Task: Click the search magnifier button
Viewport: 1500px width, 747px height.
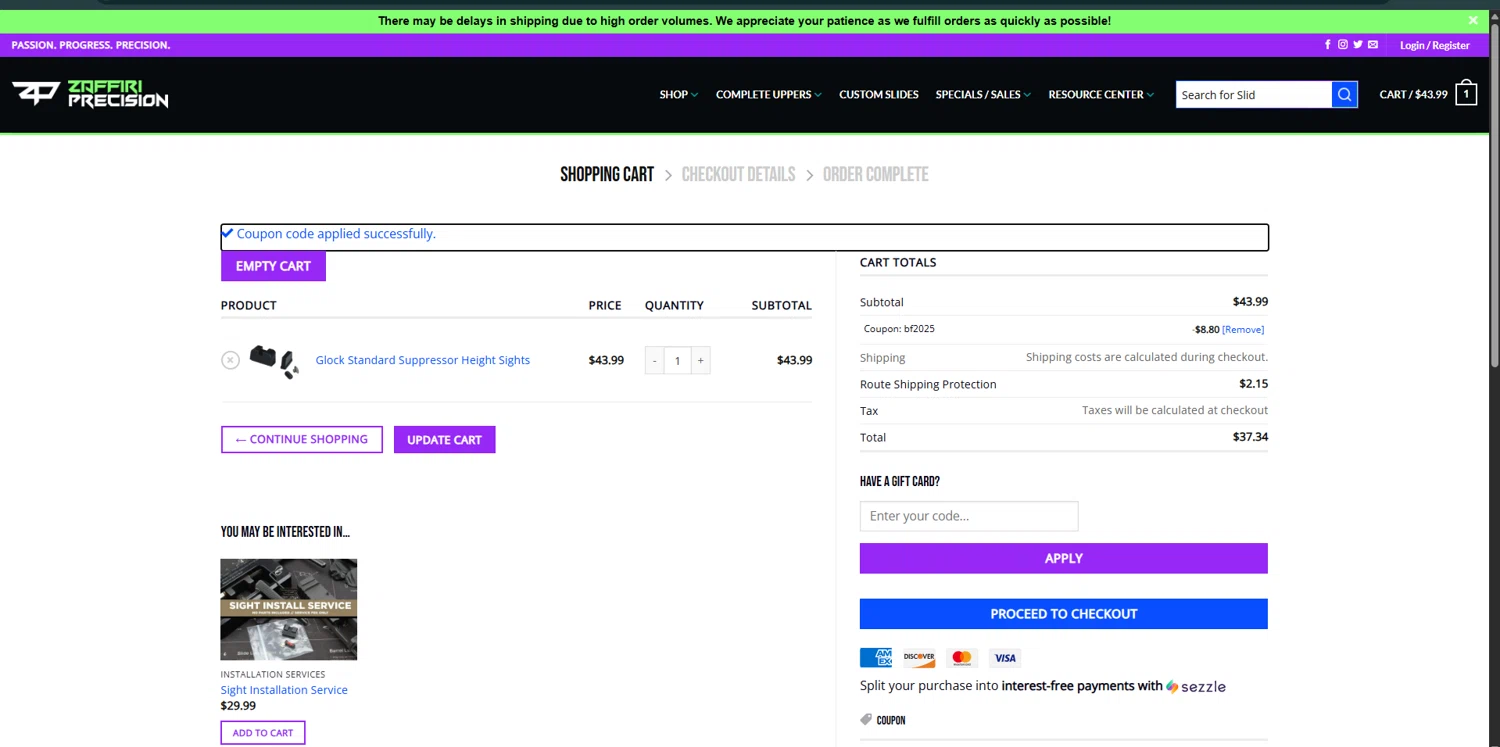Action: [x=1345, y=95]
